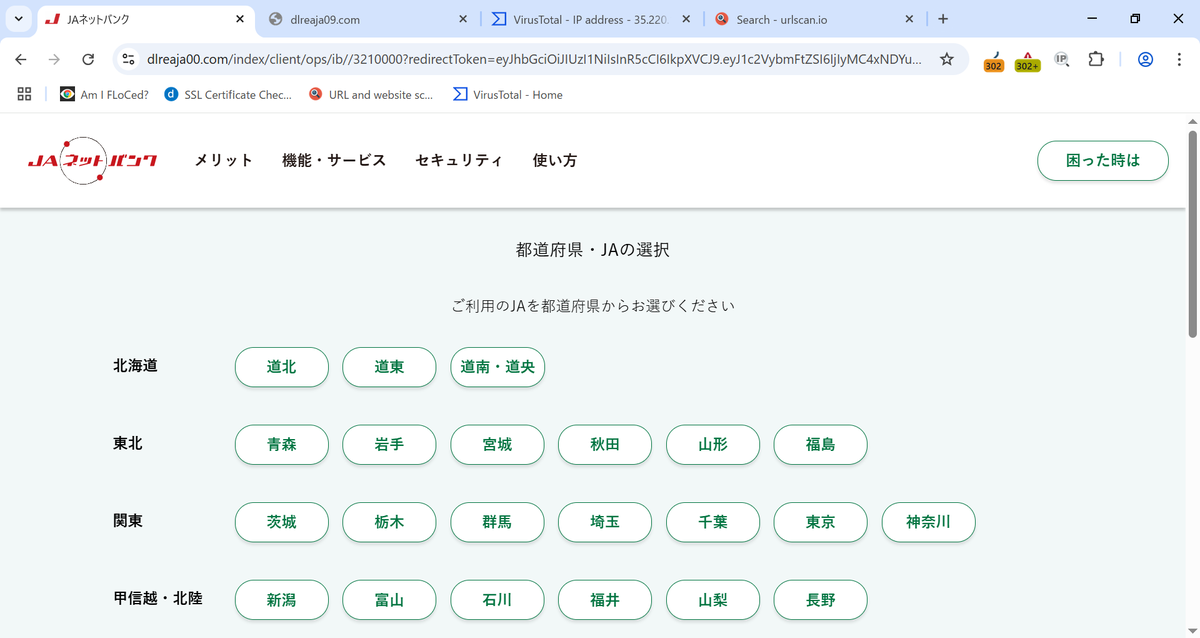Click the JAネットバンク logo

(92, 161)
